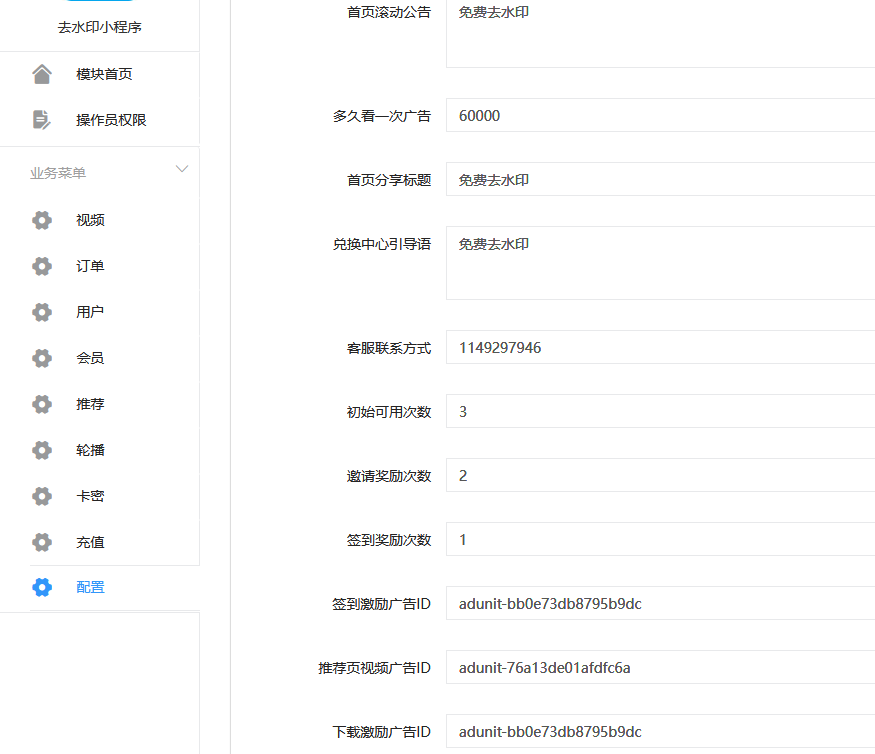Click the blue gear icon beside 配置

(x=41, y=587)
